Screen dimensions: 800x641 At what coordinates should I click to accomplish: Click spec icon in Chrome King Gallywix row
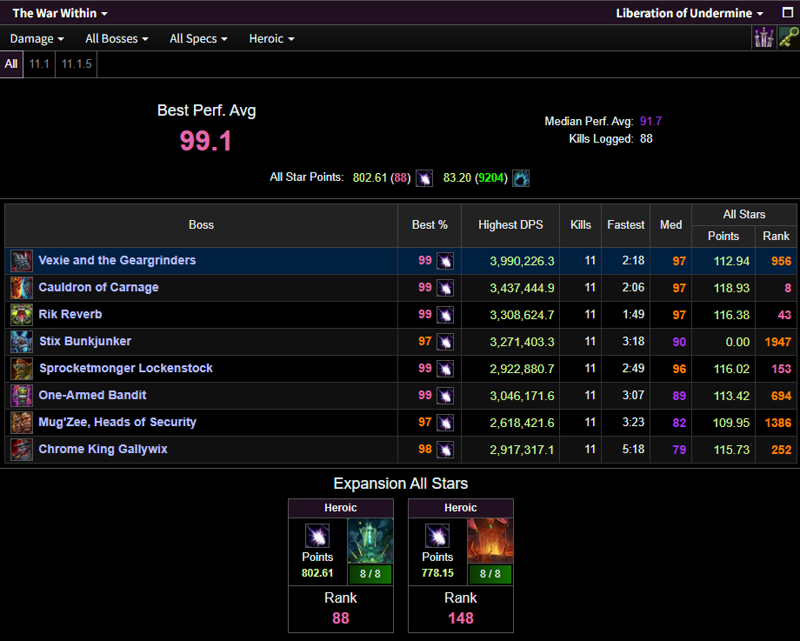coord(445,450)
